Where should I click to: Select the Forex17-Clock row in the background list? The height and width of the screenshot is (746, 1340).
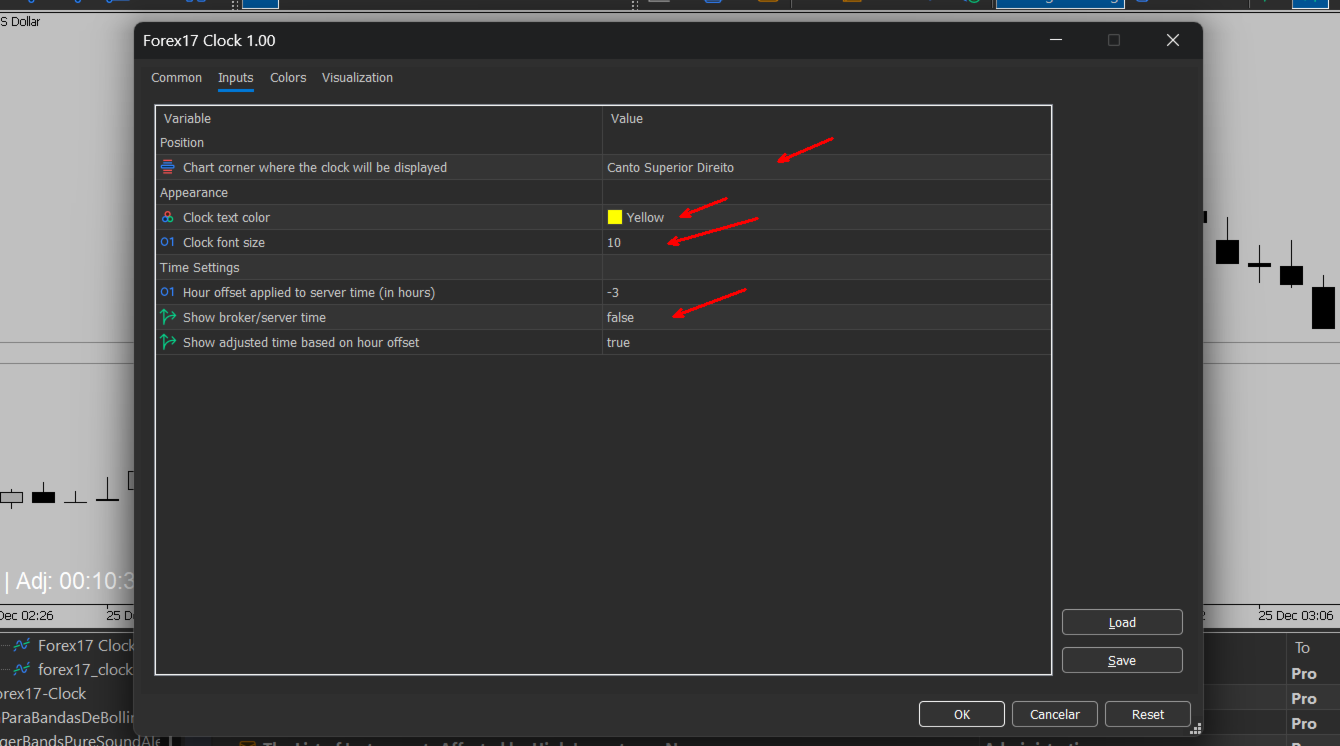(x=43, y=693)
